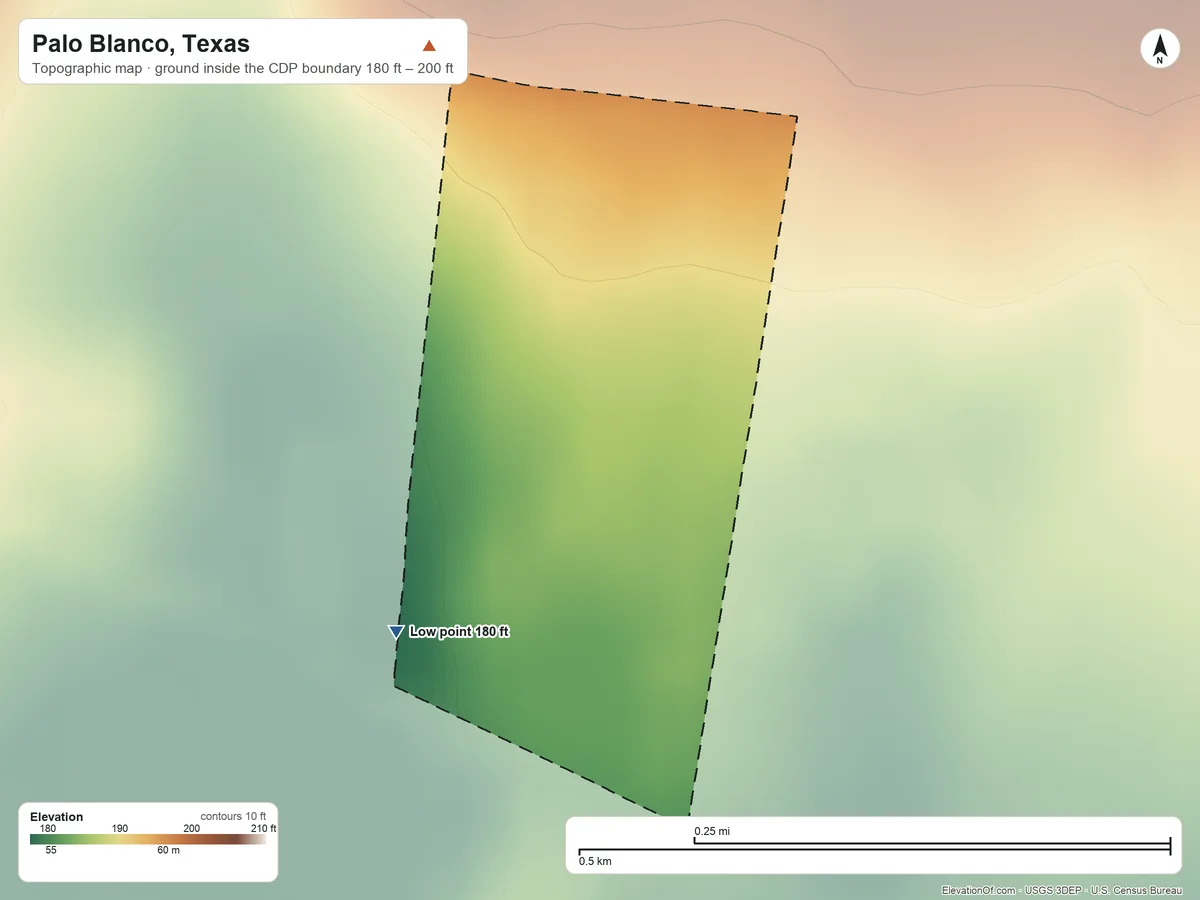Click the 'Palo Blanco, Texas' title
This screenshot has width=1200, height=900.
pyautogui.click(x=141, y=44)
